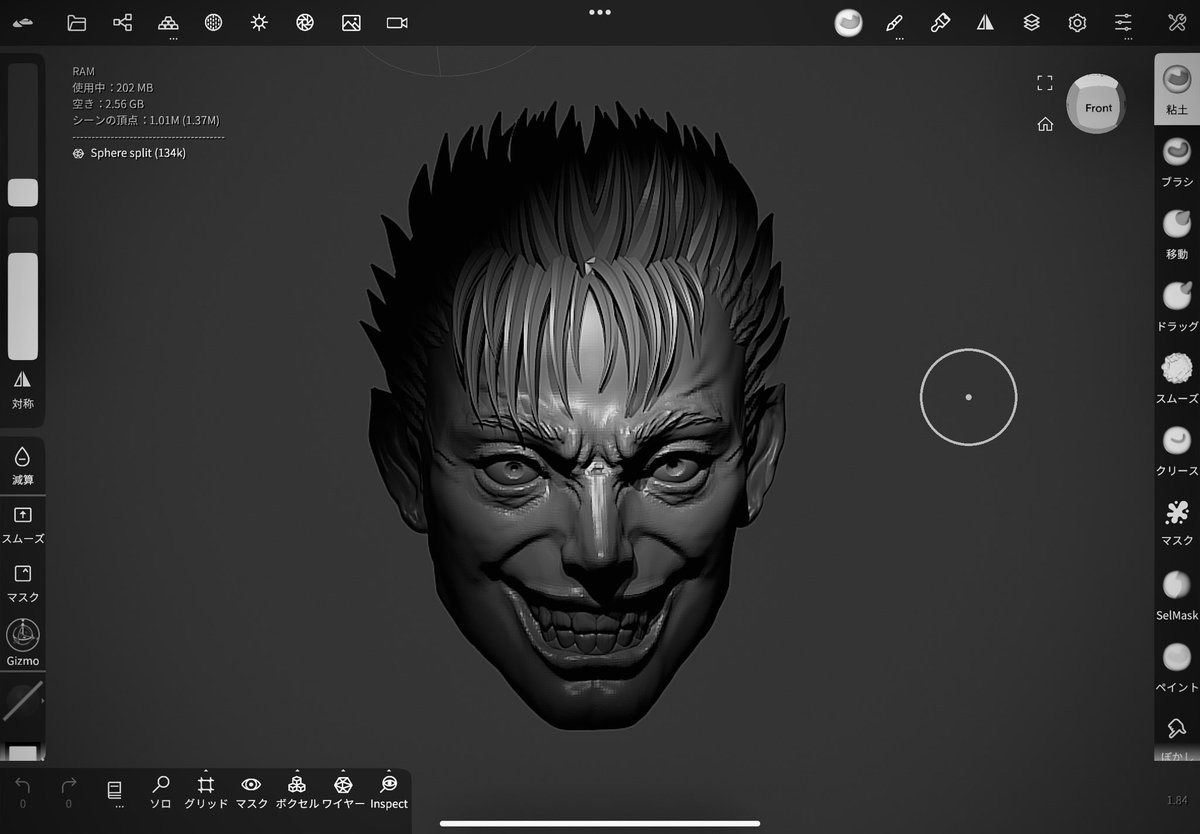Toggle 減算 subtract mode
This screenshot has height=834, width=1200.
tap(22, 466)
